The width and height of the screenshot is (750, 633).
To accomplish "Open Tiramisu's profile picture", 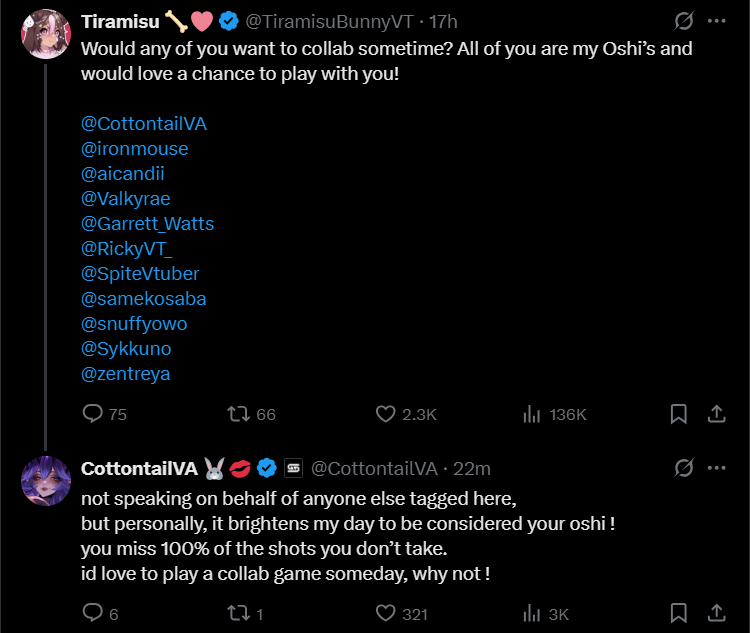I will tap(44, 34).
